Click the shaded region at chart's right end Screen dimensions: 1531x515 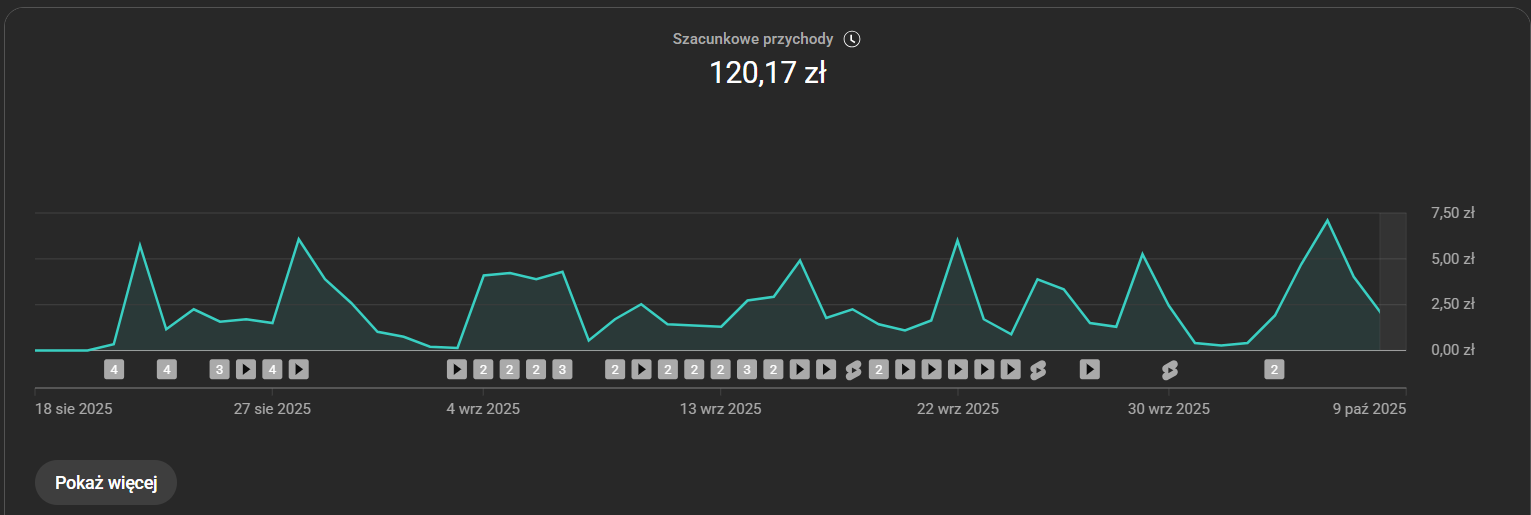point(1392,281)
